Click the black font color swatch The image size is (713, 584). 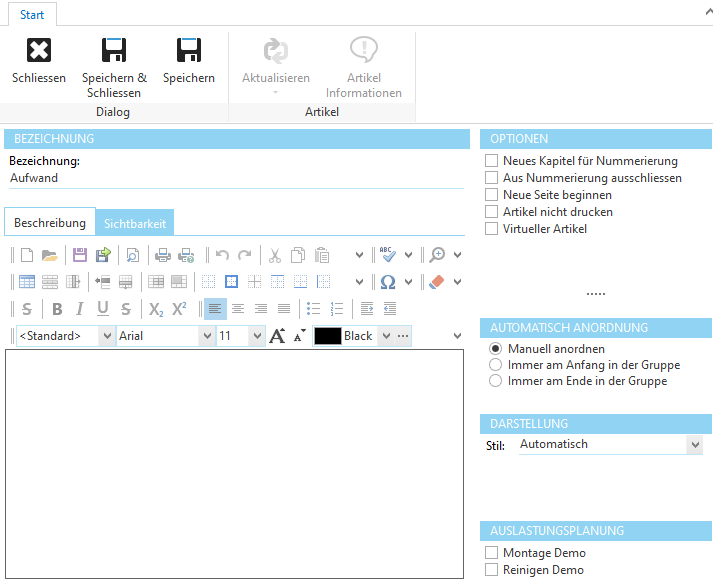click(328, 336)
